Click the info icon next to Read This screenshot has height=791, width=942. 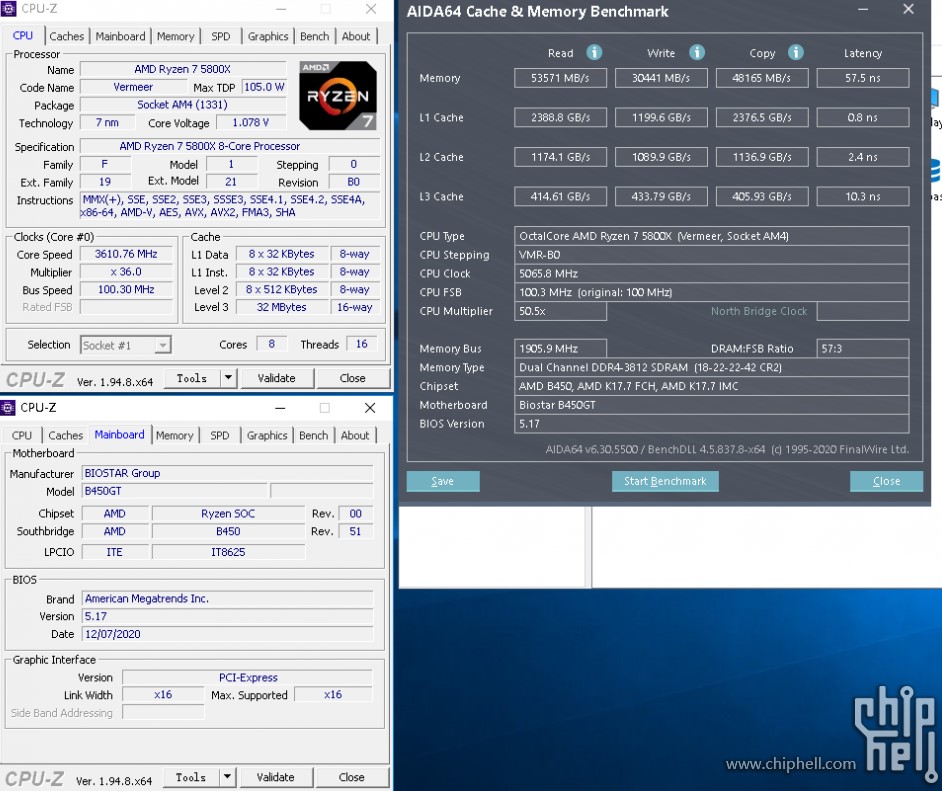pyautogui.click(x=594, y=52)
